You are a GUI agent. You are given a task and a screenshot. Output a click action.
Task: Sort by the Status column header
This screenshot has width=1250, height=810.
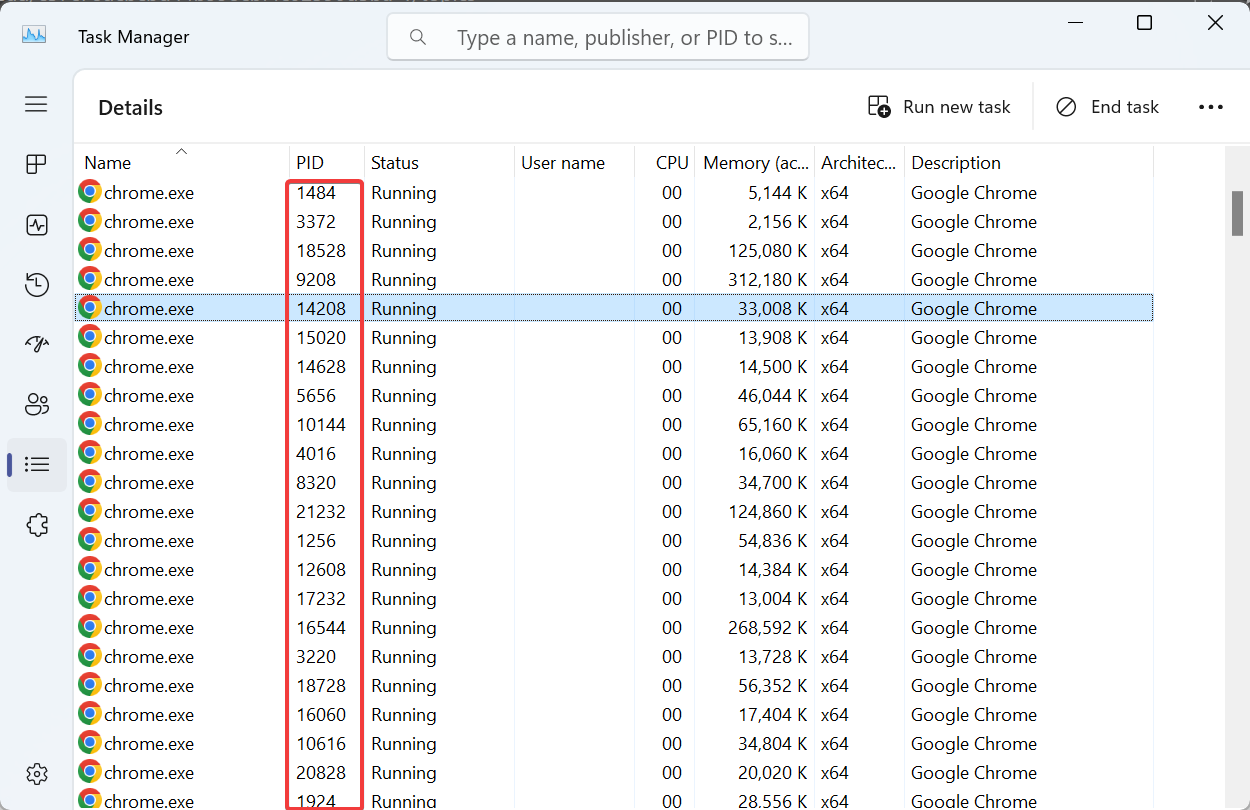click(x=394, y=162)
